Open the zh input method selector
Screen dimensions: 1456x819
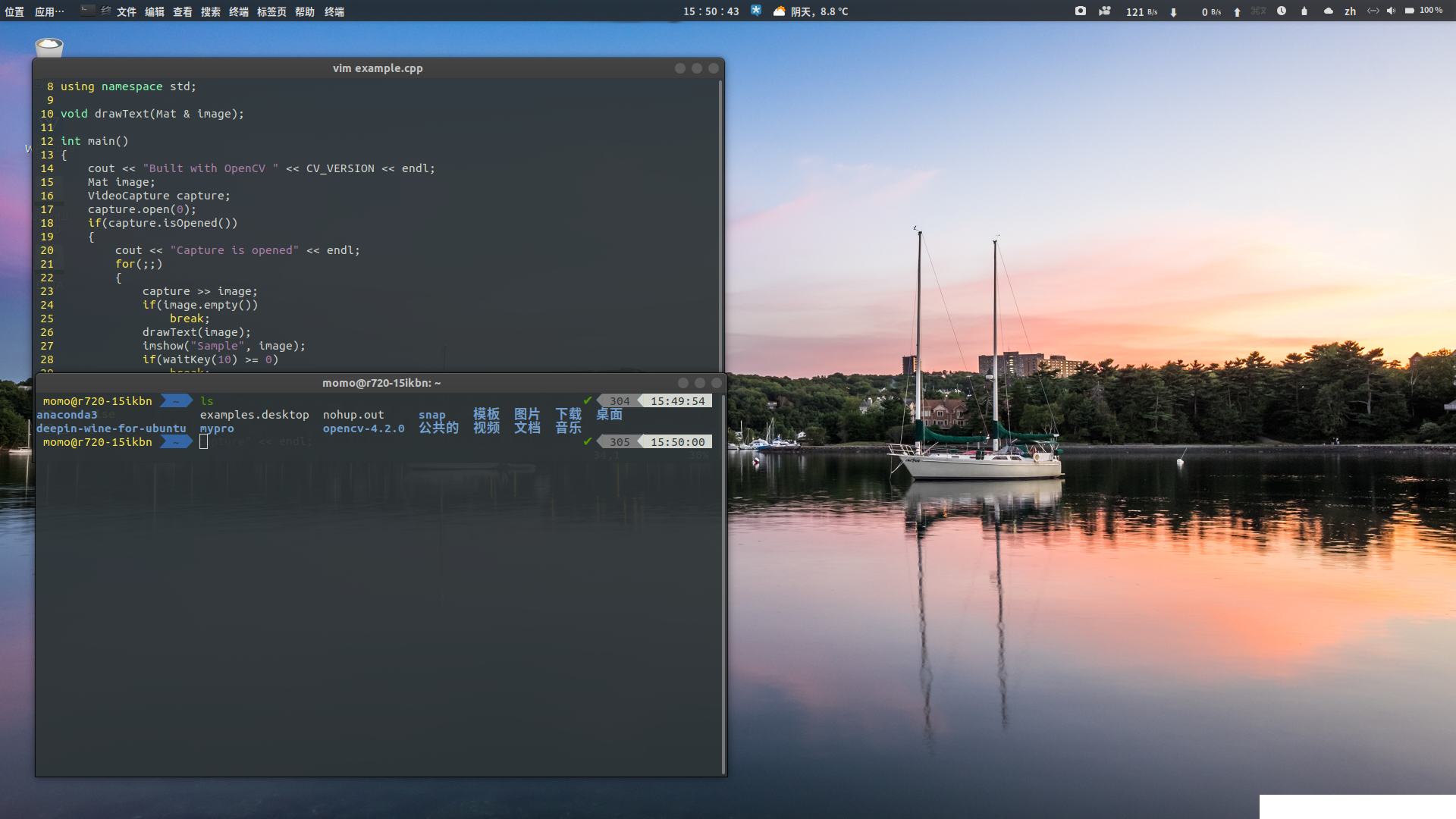tap(1350, 11)
